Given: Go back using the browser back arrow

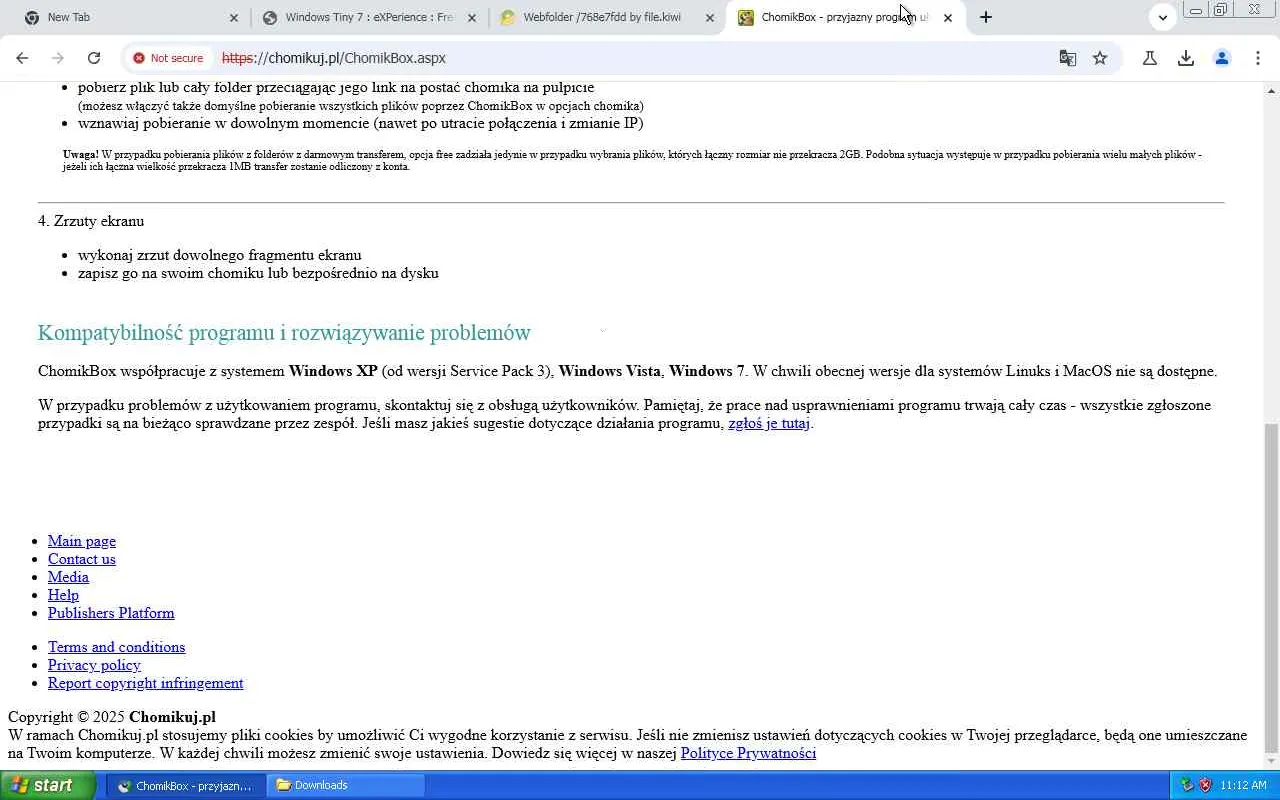Looking at the screenshot, I should click(22, 58).
